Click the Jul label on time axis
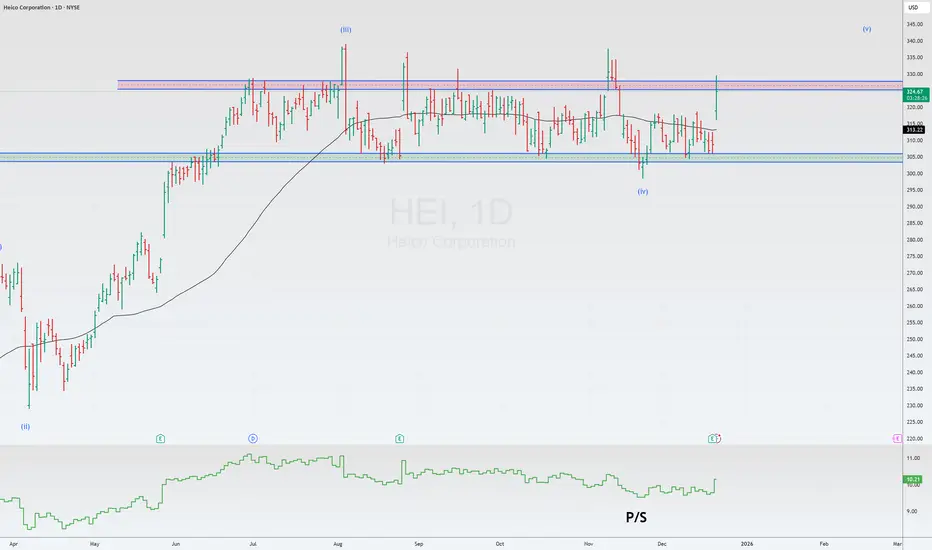The height and width of the screenshot is (550, 932). pos(253,544)
